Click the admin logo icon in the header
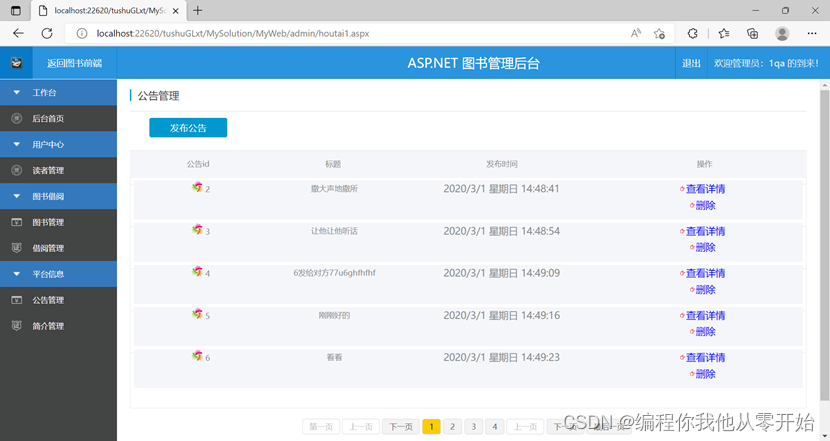The image size is (830, 441). tap(16, 63)
